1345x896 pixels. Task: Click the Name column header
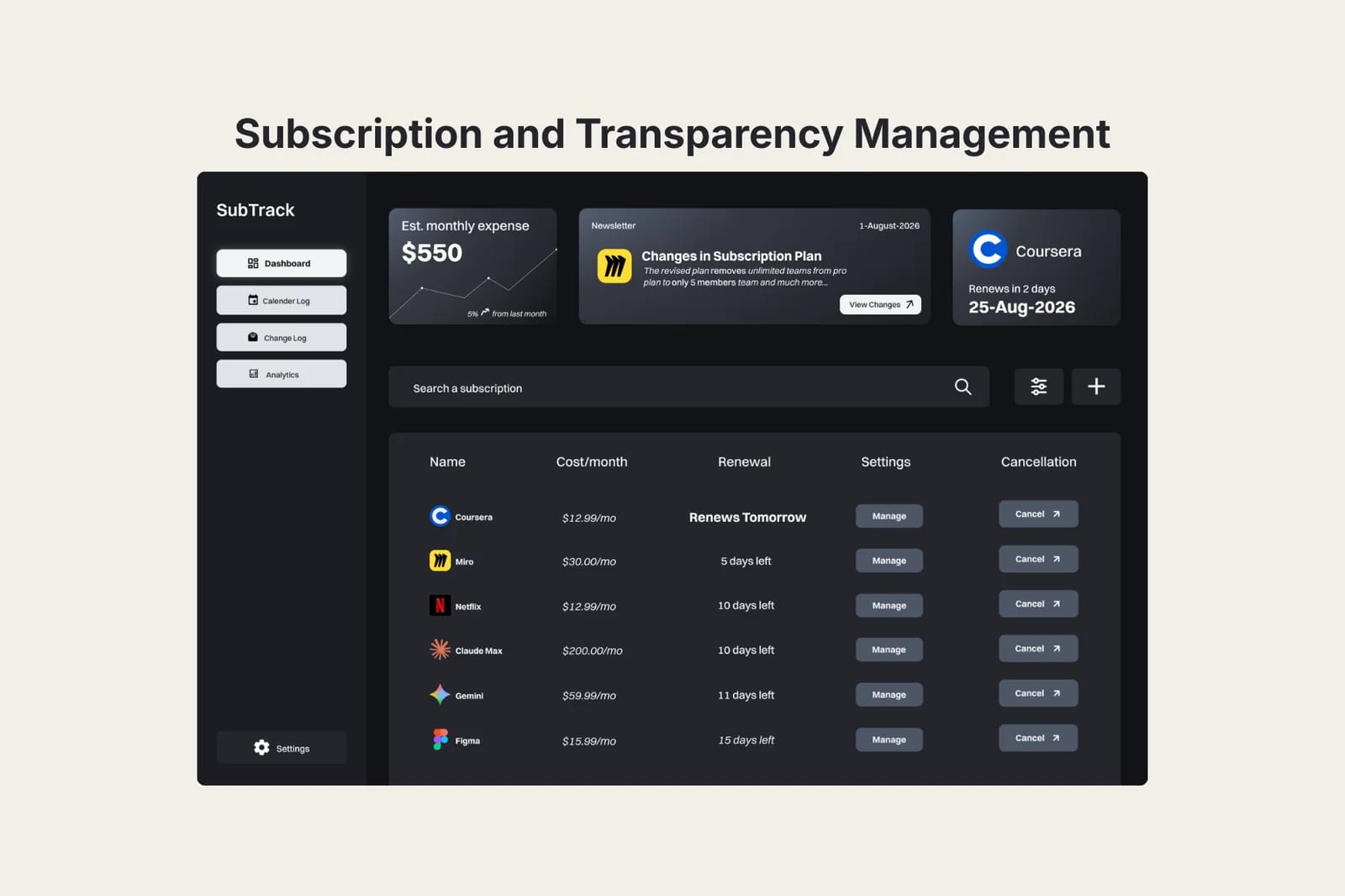pos(447,461)
